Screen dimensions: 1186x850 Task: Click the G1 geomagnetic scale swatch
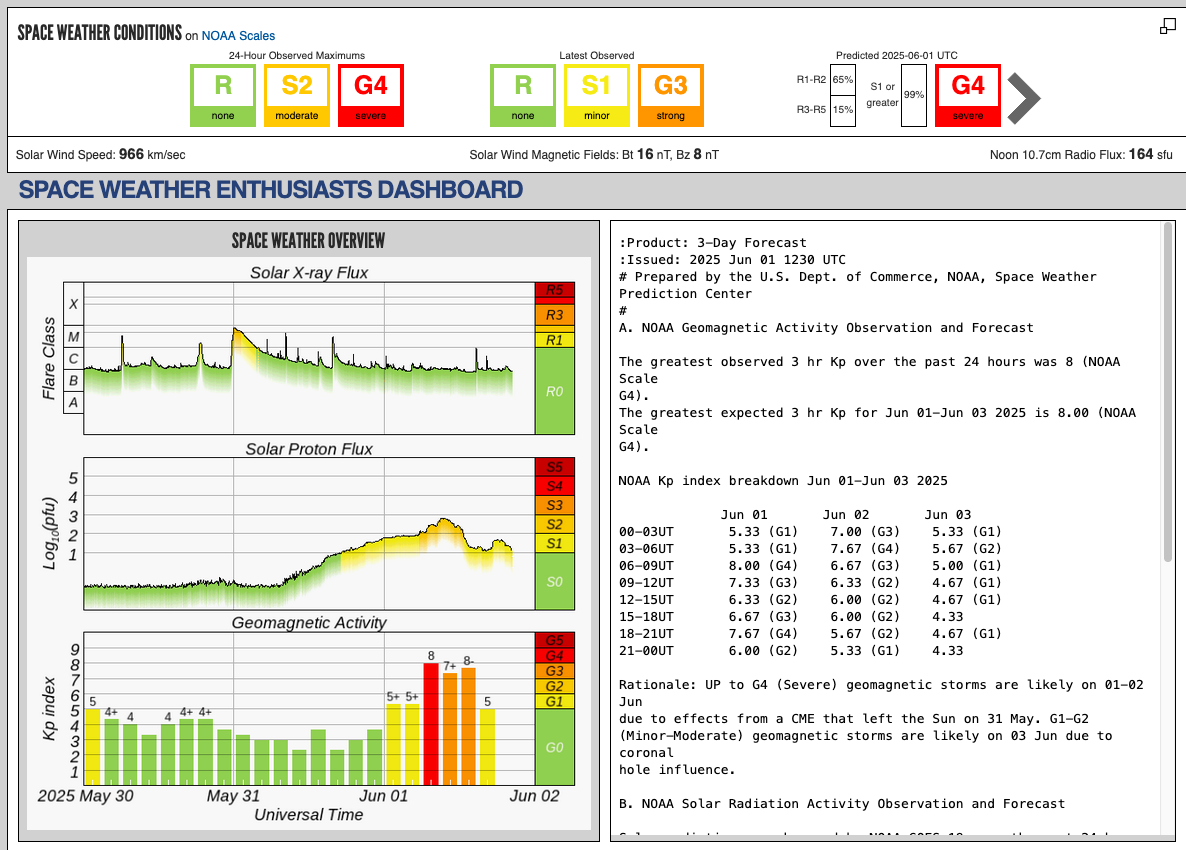click(x=554, y=701)
